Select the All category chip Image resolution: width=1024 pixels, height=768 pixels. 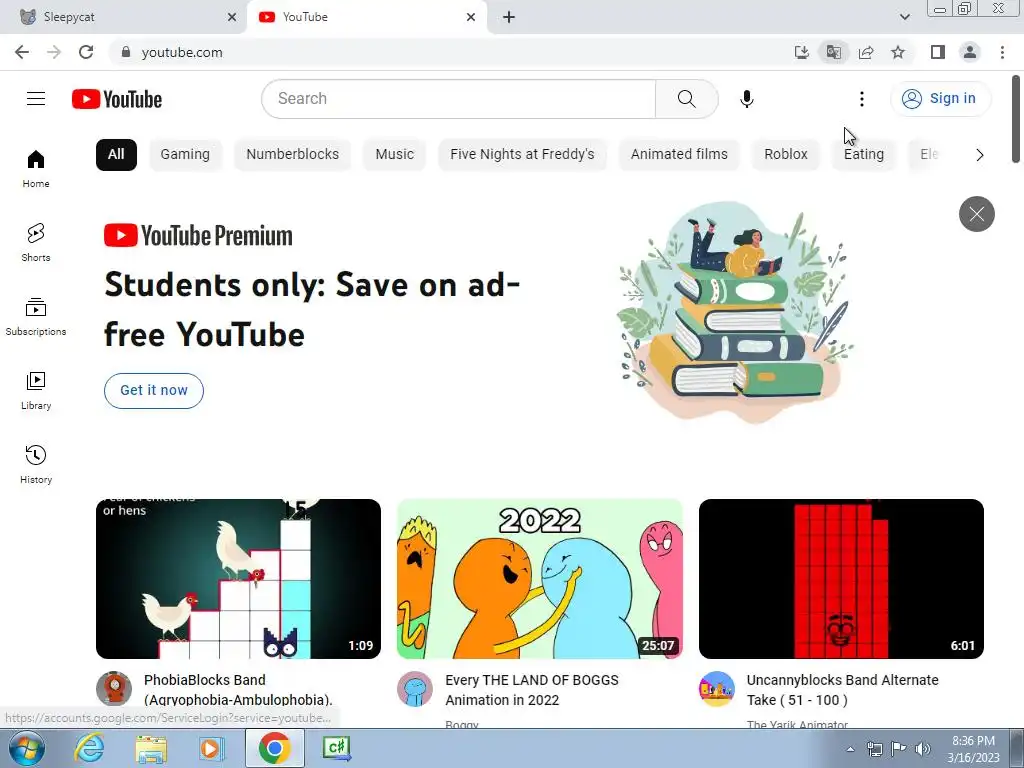click(x=116, y=155)
